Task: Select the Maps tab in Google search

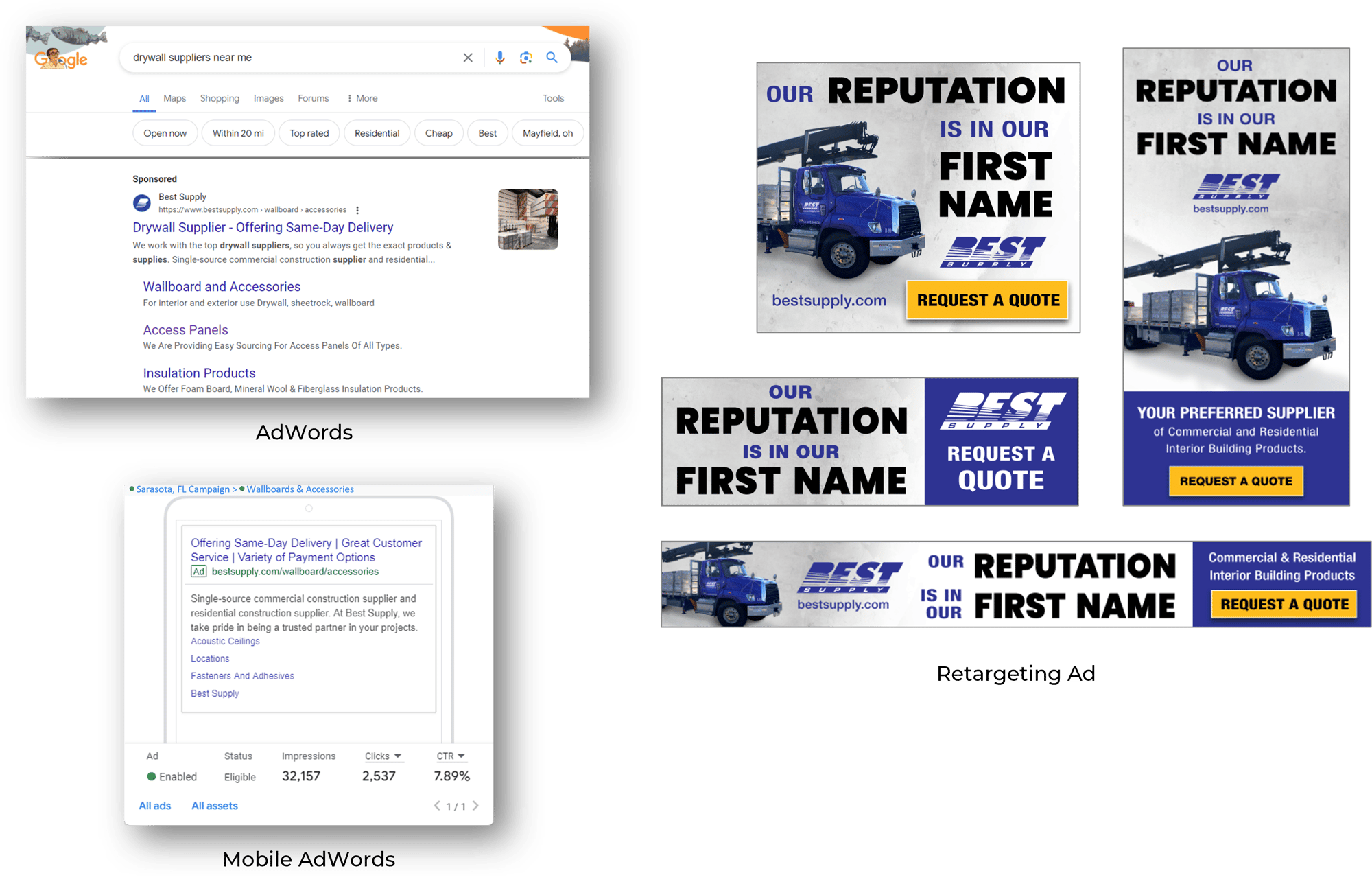Action: (x=175, y=99)
